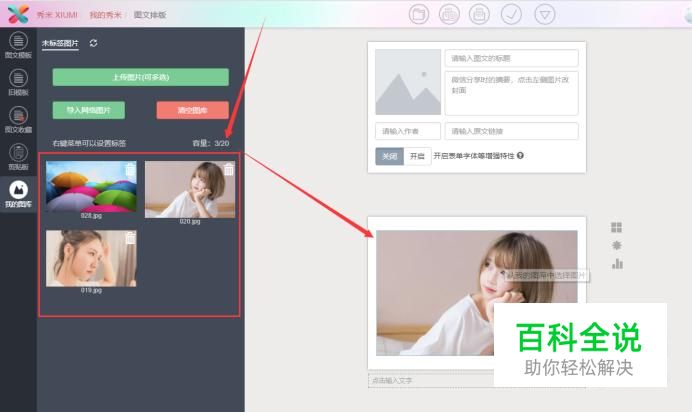Select 我的图库 in the left sidebar
Screen dimensions: 692x412
point(18,194)
